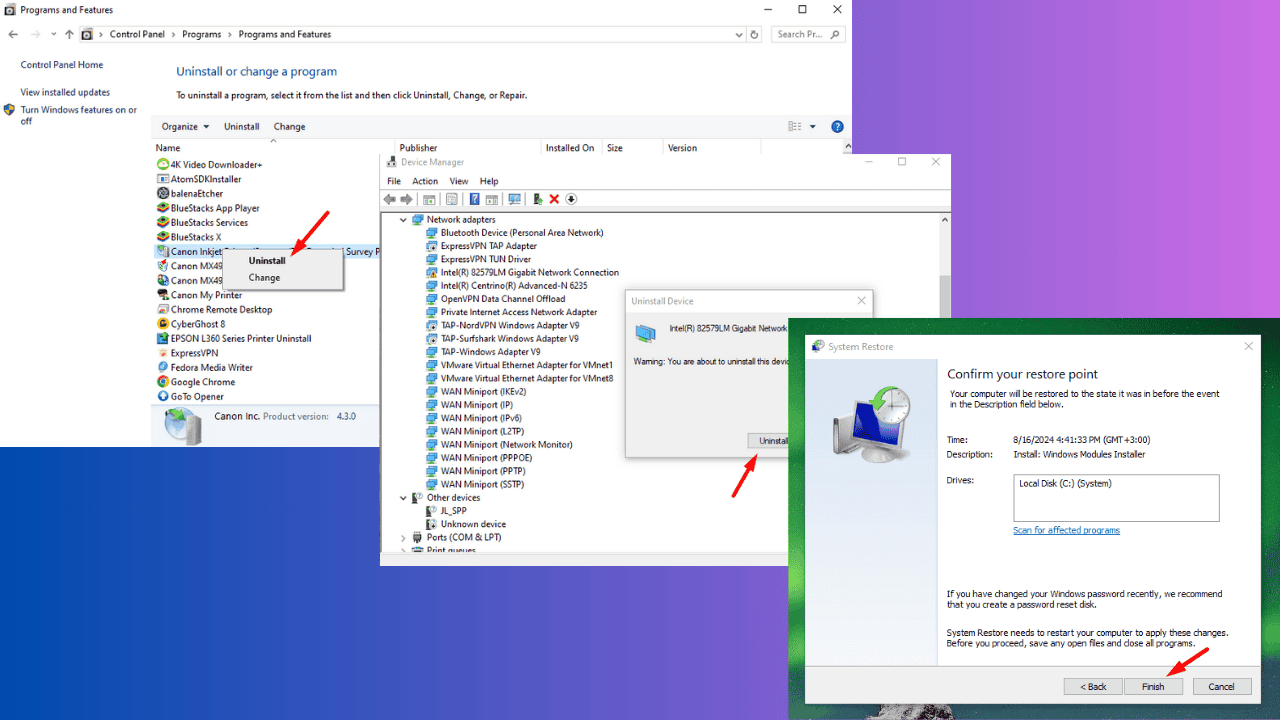The height and width of the screenshot is (720, 1280).
Task: Click Scan for hardware changes monitor icon
Action: pyautogui.click(x=514, y=199)
